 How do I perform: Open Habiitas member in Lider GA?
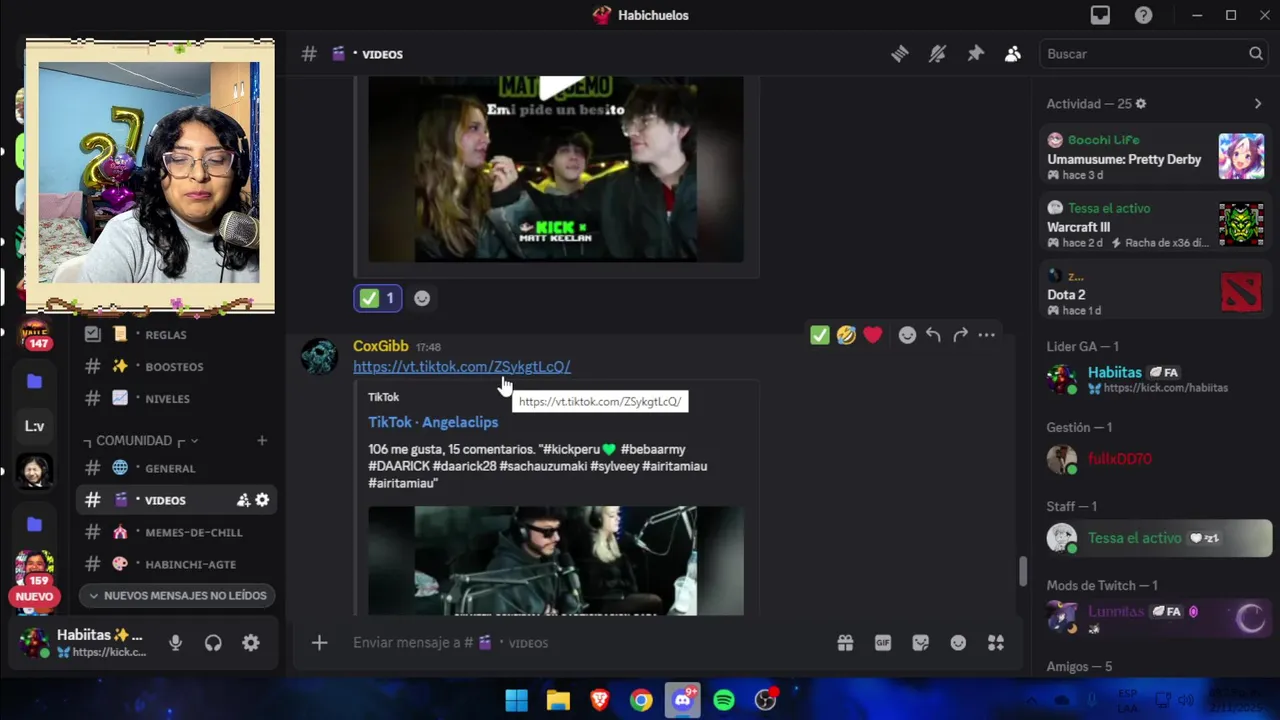[x=1156, y=379]
